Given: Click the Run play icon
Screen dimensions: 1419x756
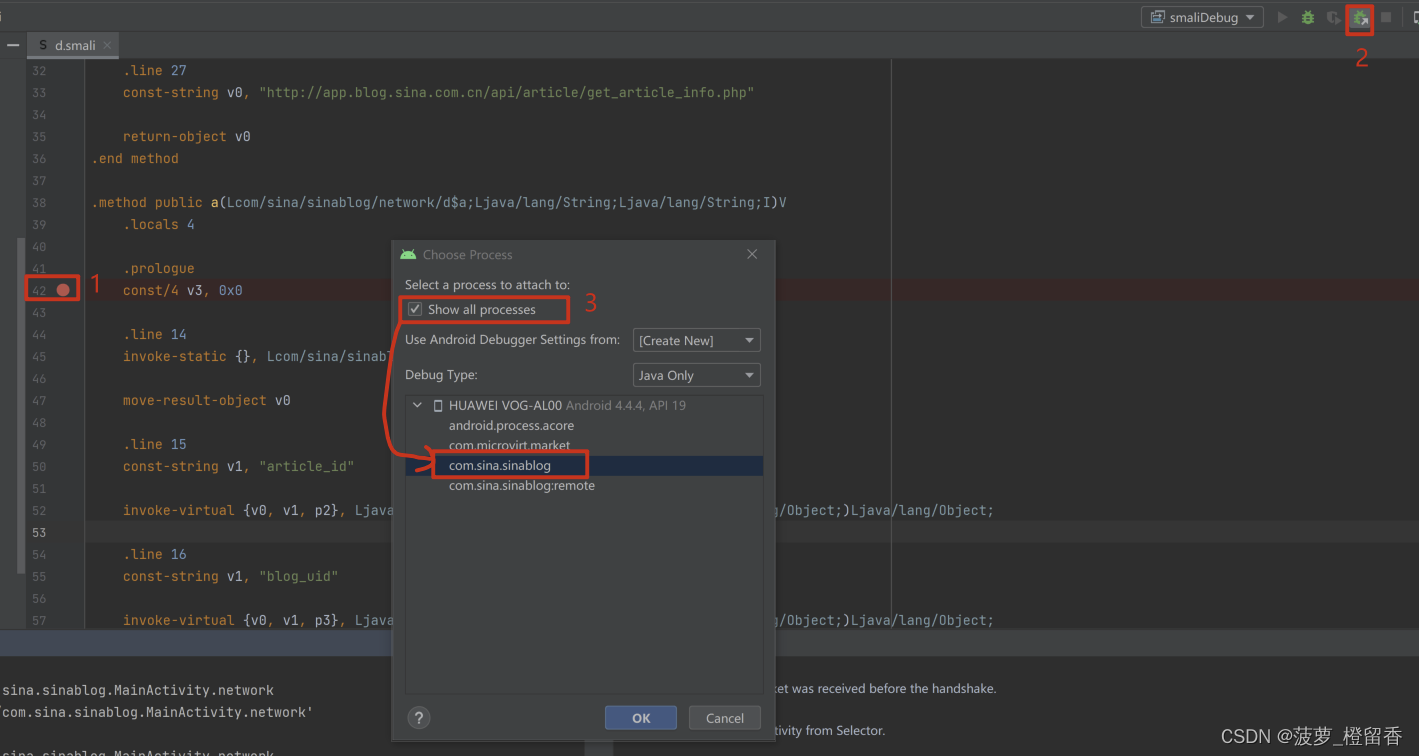Looking at the screenshot, I should [1282, 17].
